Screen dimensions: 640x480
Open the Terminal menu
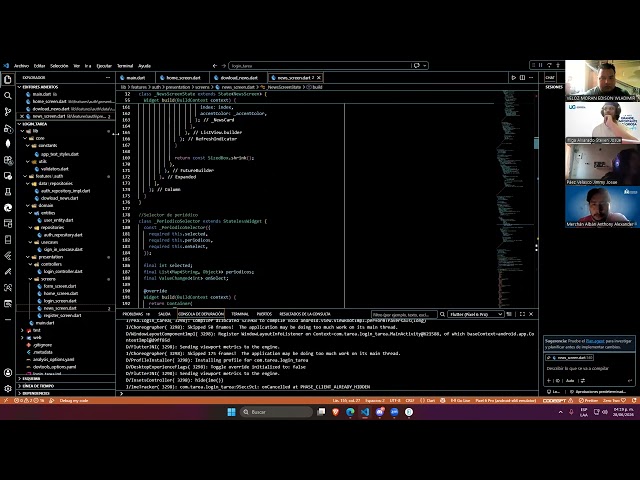[125, 66]
